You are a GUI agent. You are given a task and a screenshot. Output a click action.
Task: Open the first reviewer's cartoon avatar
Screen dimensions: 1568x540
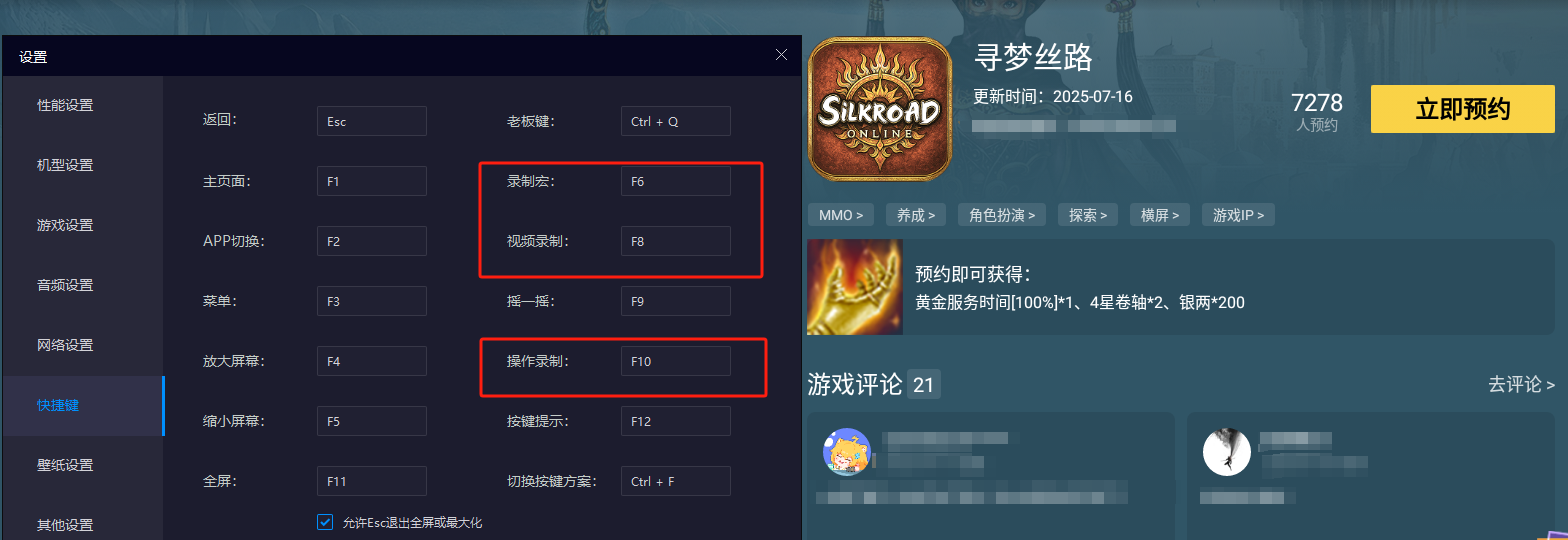click(847, 452)
